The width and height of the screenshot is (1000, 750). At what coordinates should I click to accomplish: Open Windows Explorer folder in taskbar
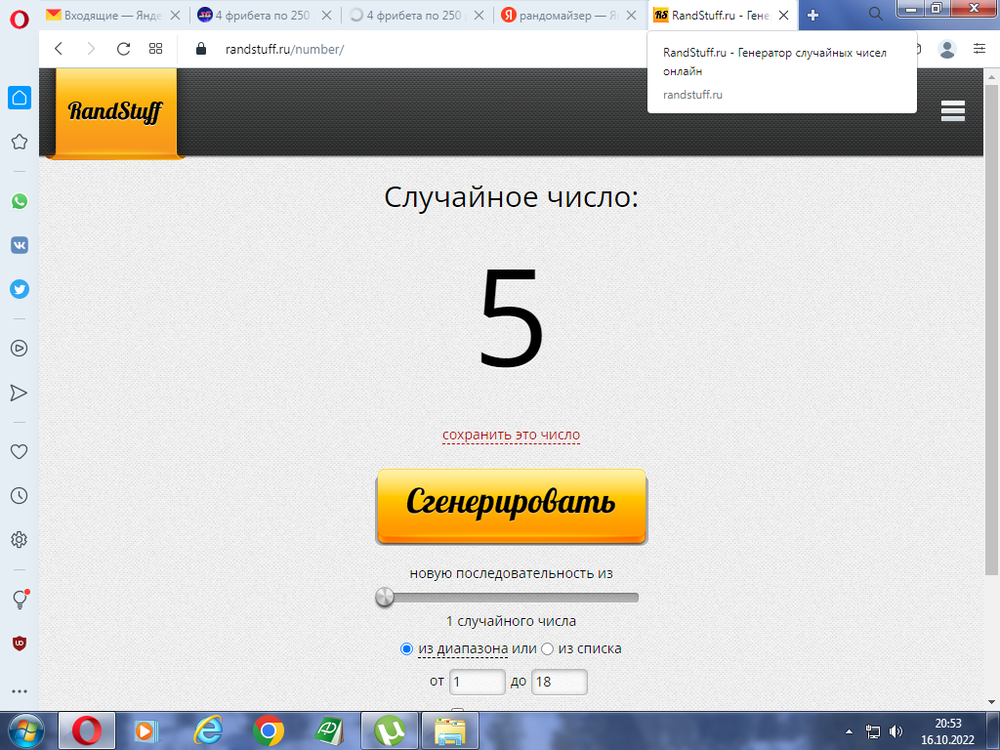pyautogui.click(x=450, y=731)
